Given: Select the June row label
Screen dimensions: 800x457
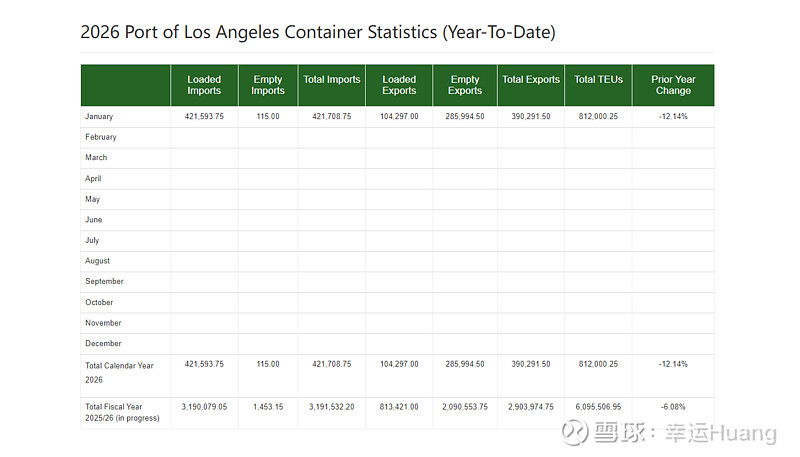Looking at the screenshot, I should pos(94,220).
